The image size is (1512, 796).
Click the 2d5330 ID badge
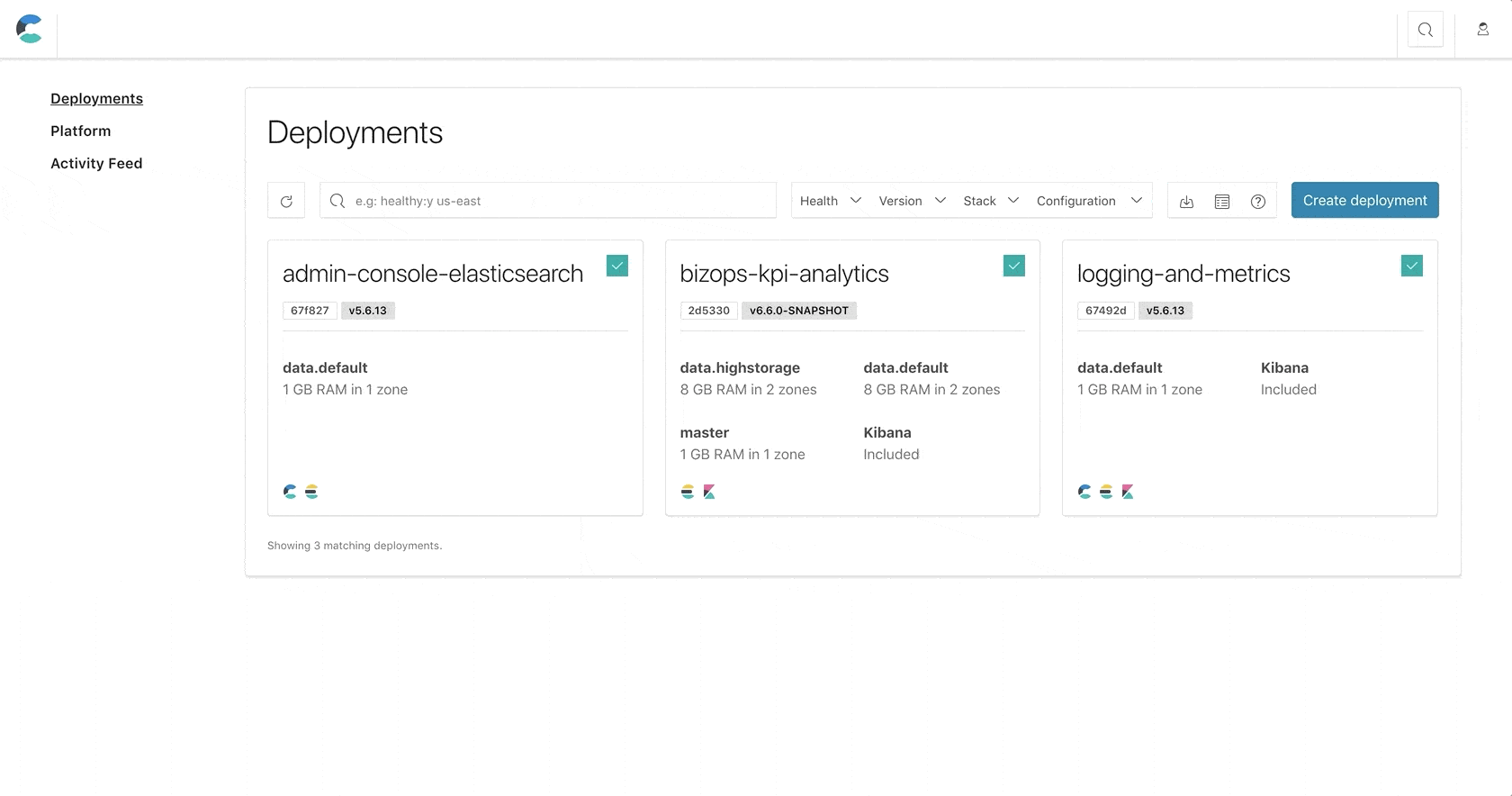[709, 311]
